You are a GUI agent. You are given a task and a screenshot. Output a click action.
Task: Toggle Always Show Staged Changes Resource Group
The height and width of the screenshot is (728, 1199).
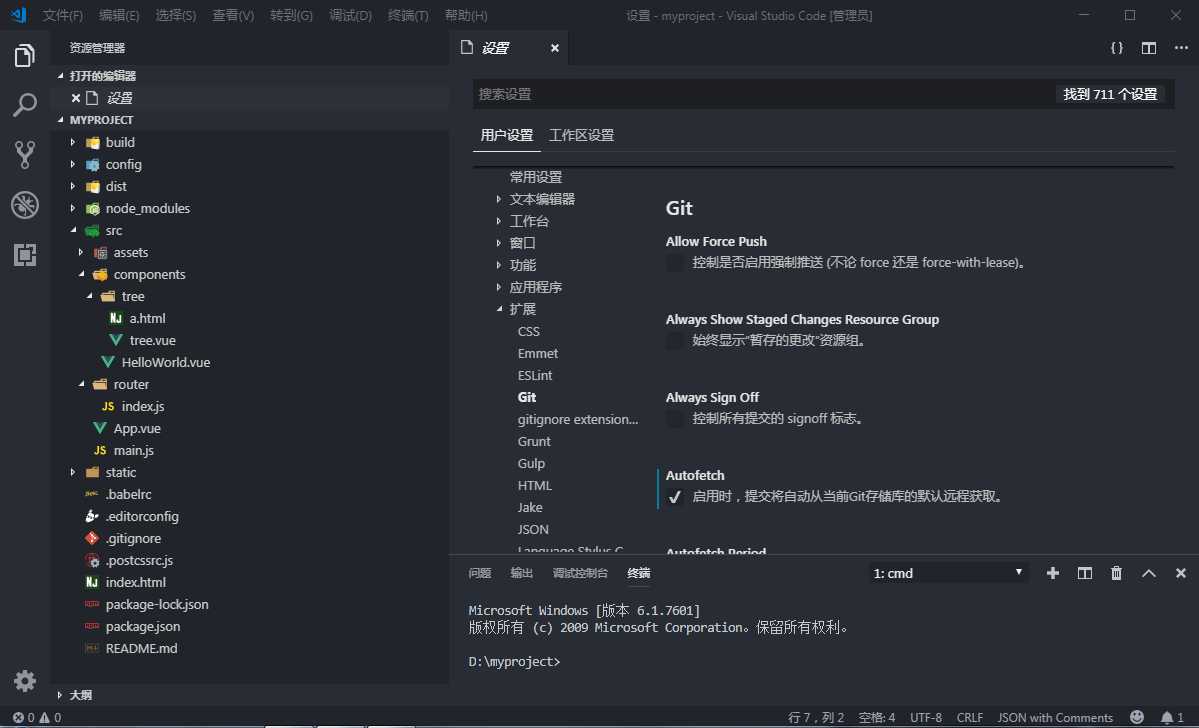click(674, 341)
